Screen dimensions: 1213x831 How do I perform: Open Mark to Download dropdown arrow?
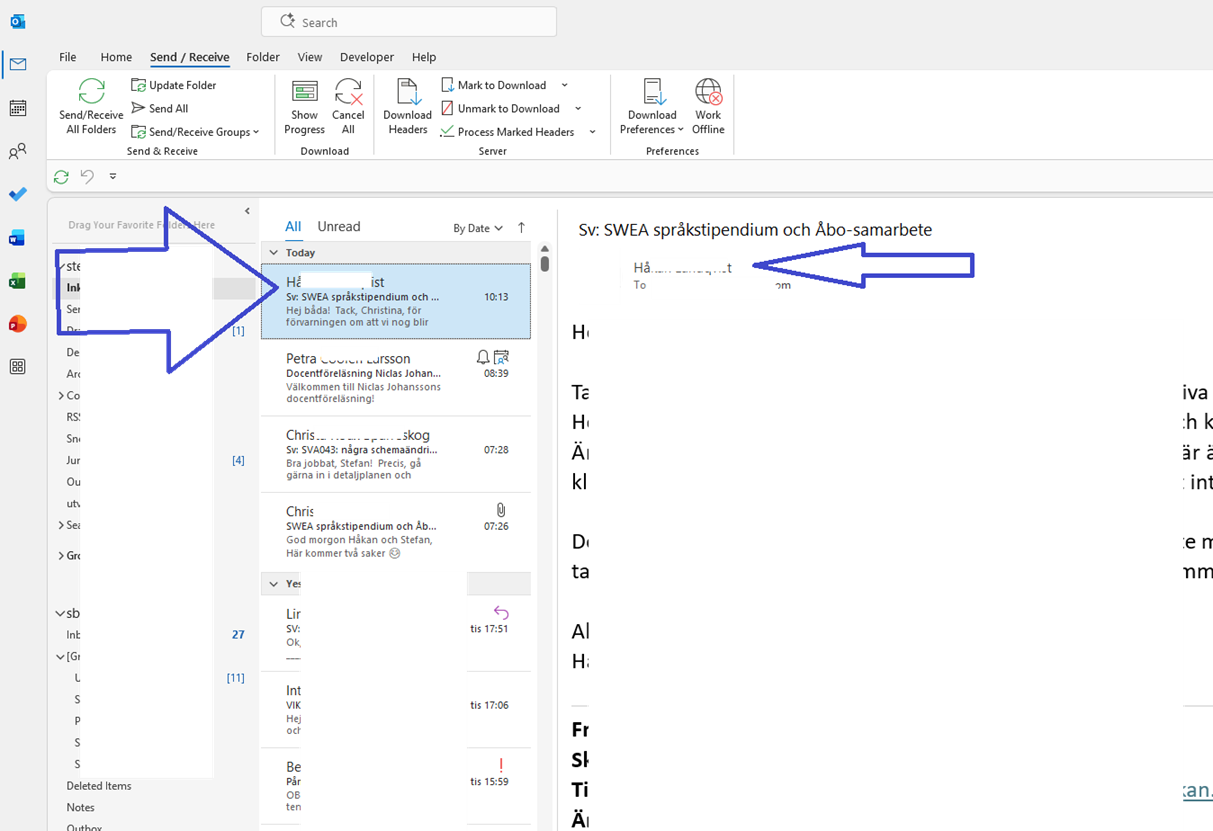coord(564,85)
